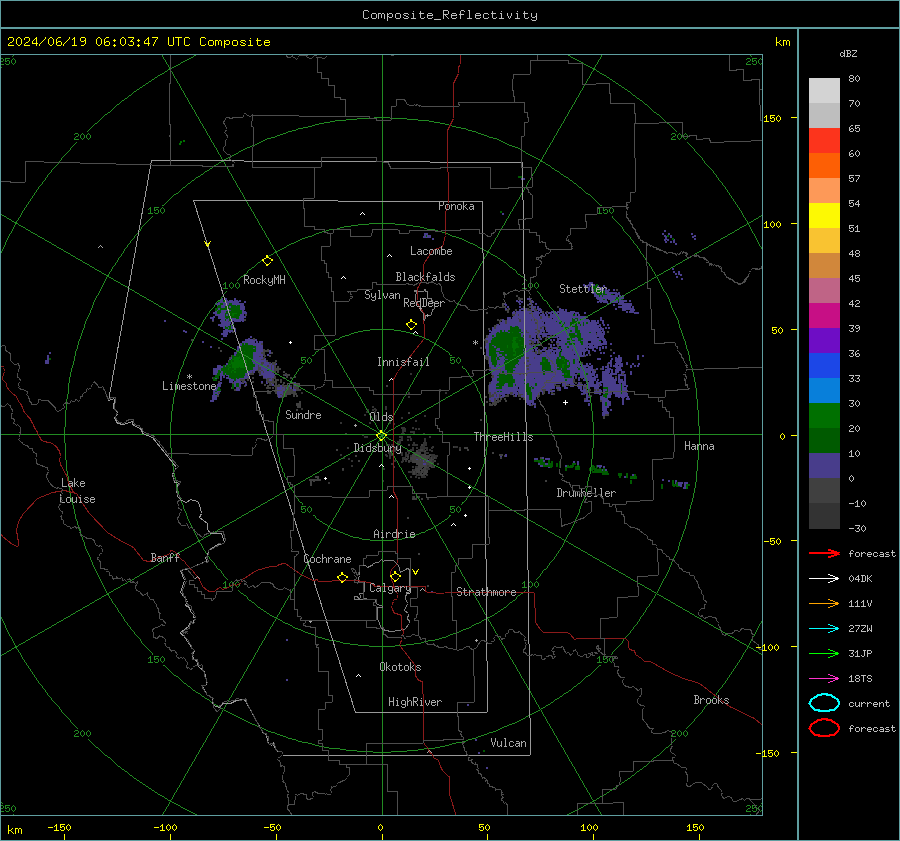
Task: Click the light gray 80-70 dBZ swatch
Action: [x=824, y=91]
